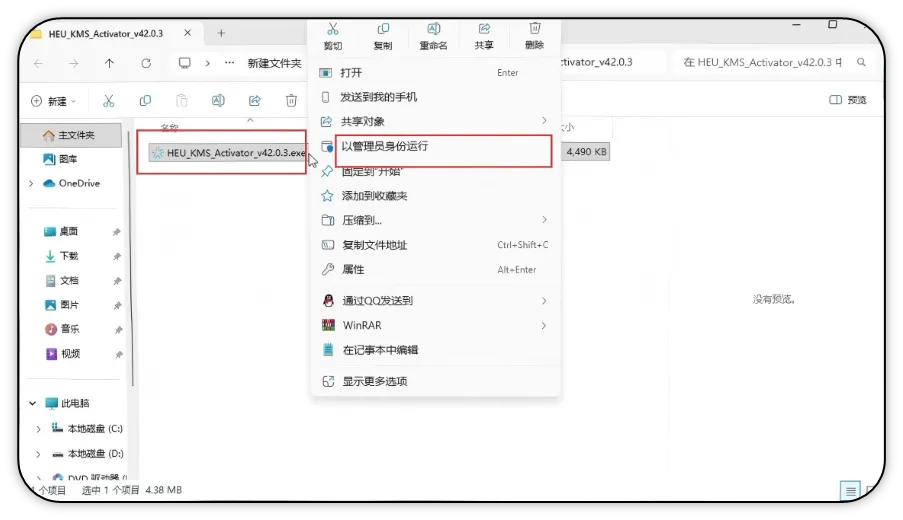
Task: Click the wrench icon beside 属性
Action: [328, 269]
